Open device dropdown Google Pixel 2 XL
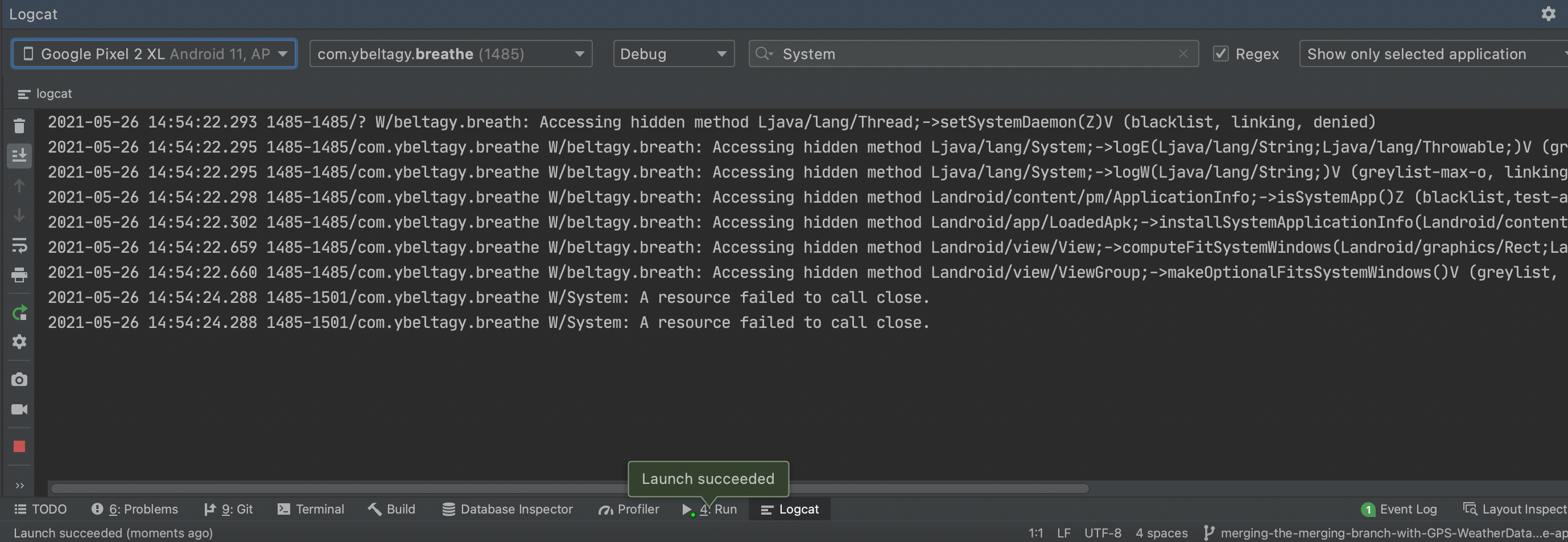Screen dimensions: 1568x542 coord(154,54)
